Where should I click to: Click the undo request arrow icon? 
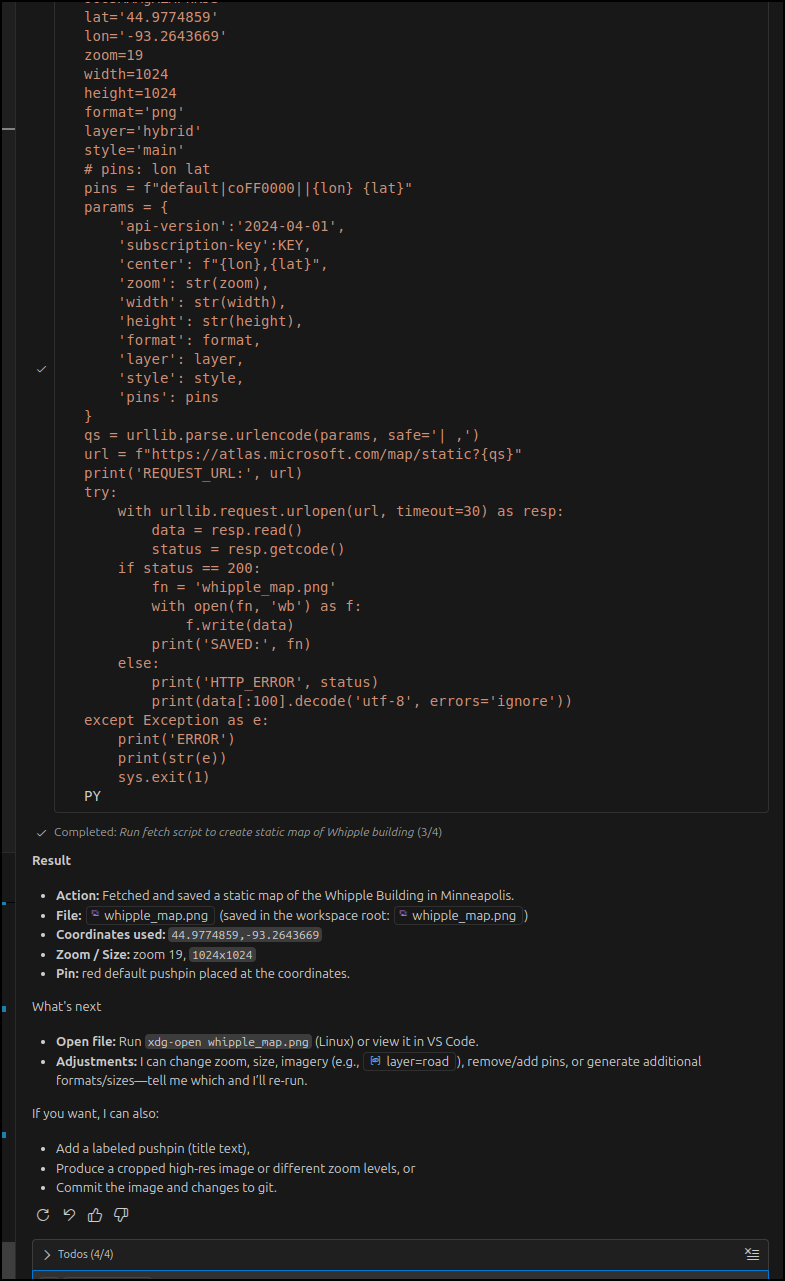69,1215
